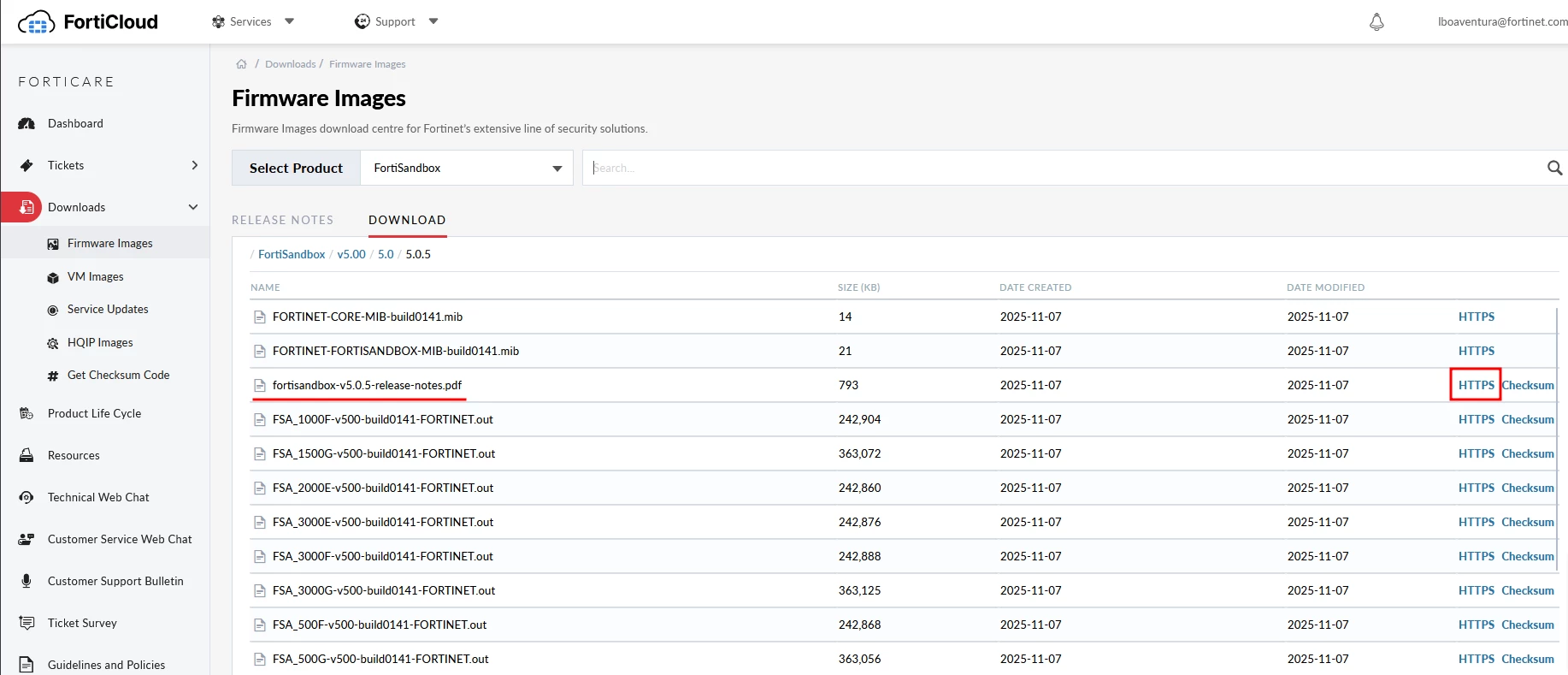Click the Resources sidebar icon
Image resolution: width=1568 pixels, height=675 pixels.
[27, 455]
